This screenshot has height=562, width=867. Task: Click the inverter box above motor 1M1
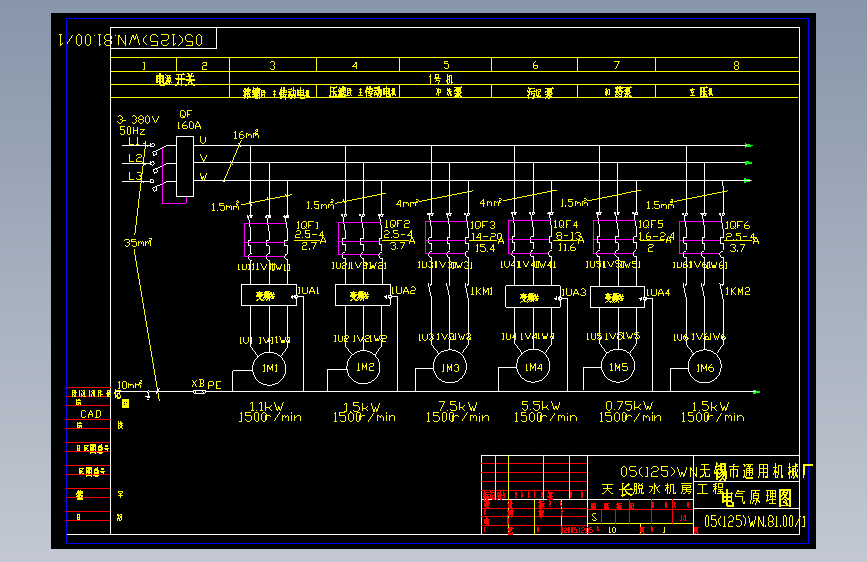point(269,295)
